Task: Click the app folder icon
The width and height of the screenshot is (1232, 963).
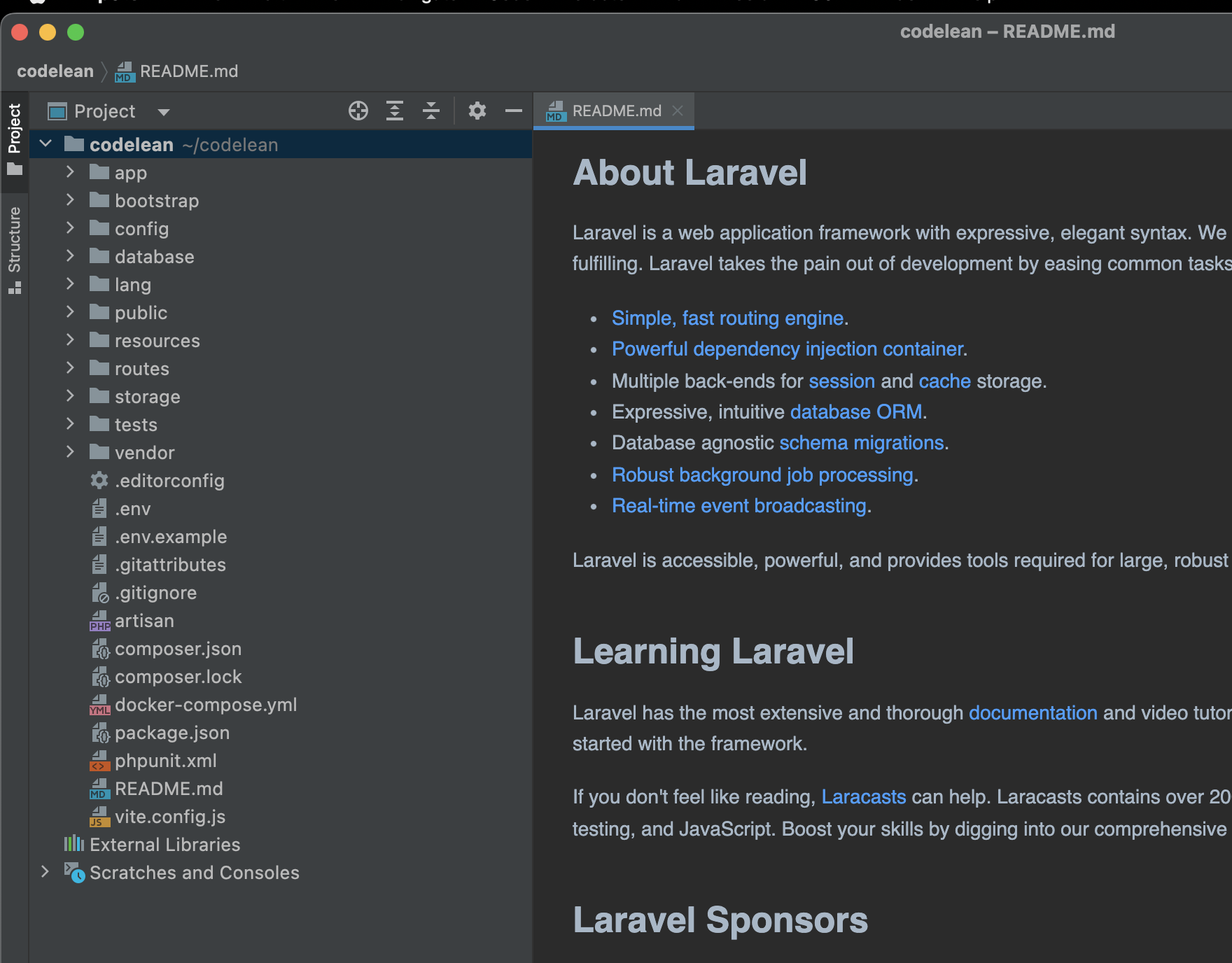Action: pos(99,172)
